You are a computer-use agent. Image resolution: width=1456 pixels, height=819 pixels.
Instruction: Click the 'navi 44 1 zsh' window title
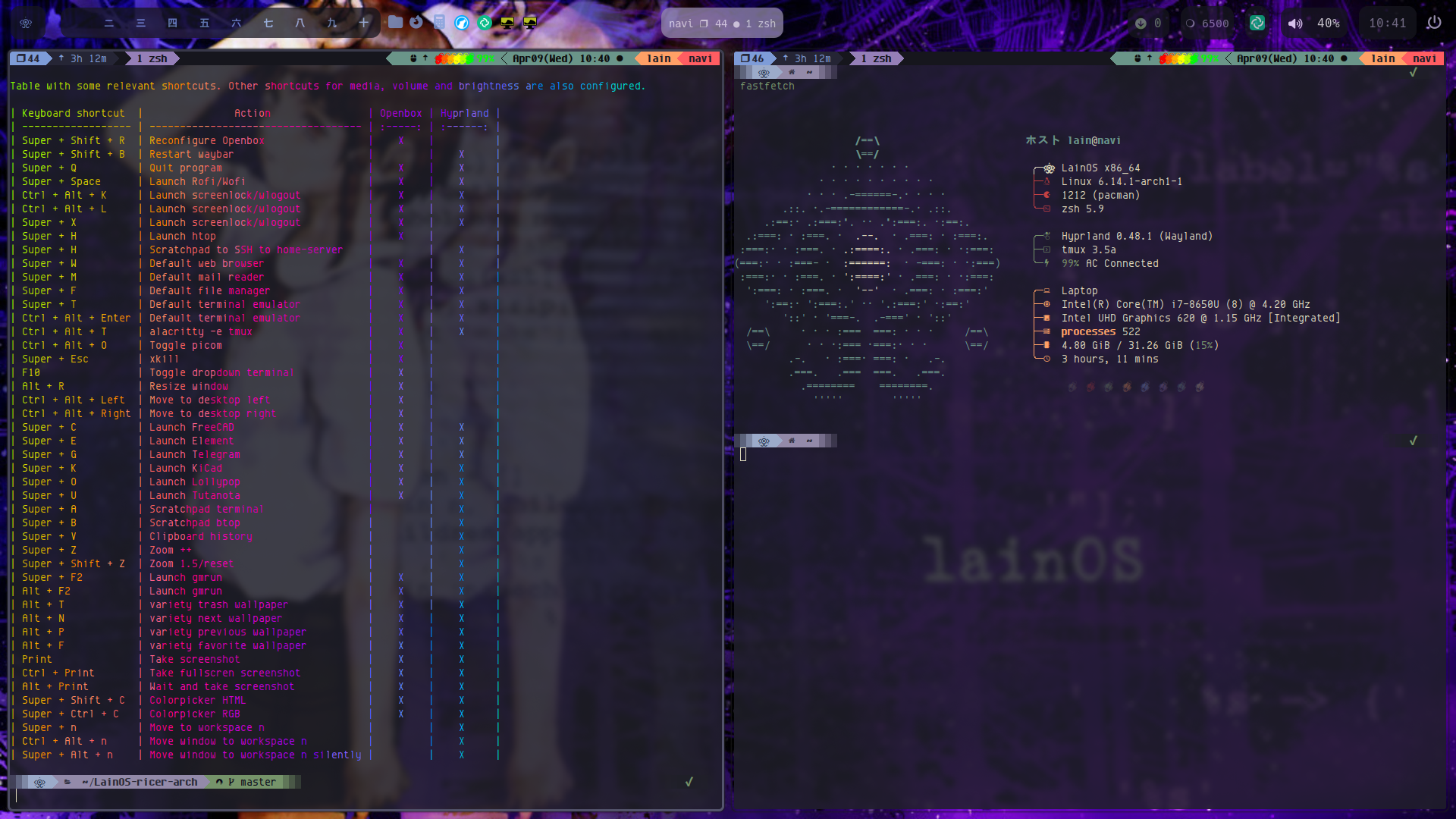722,23
